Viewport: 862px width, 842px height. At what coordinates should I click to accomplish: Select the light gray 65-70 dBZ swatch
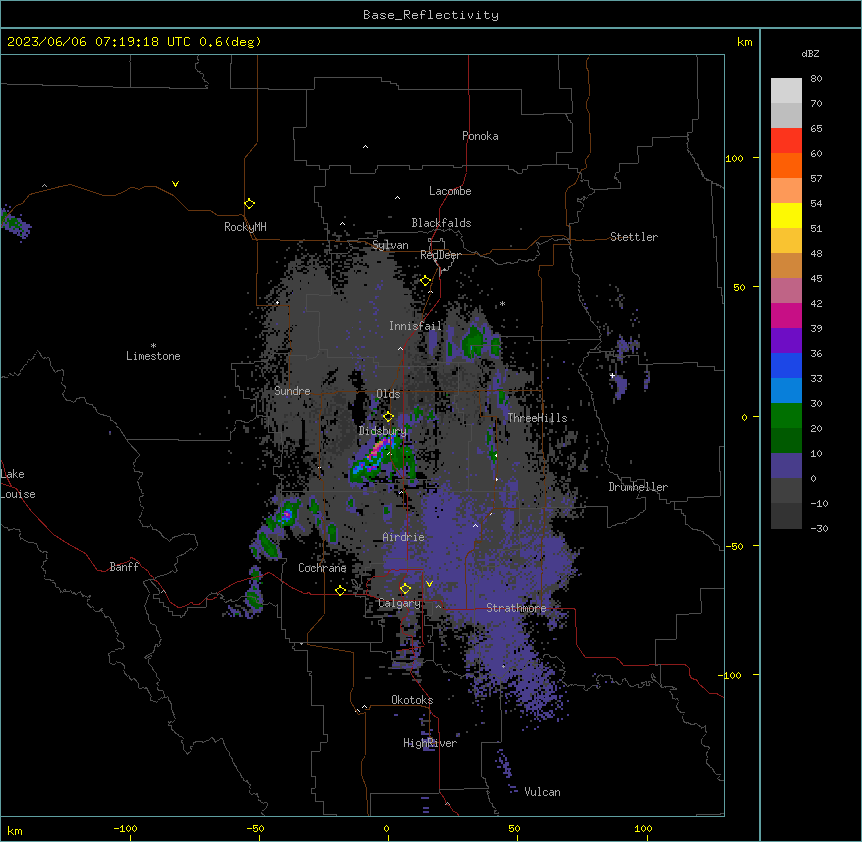(786, 115)
